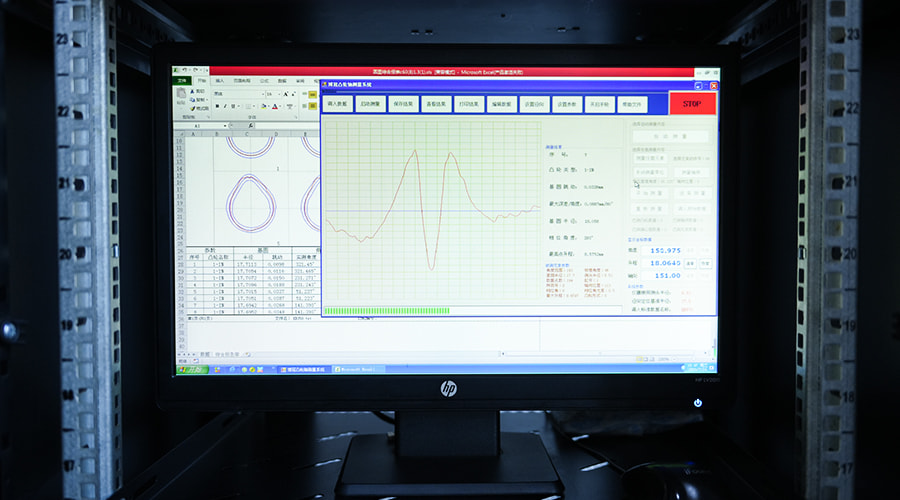The image size is (900, 500).
Task: Click the 18.0645 radius value field
Action: [x=666, y=263]
